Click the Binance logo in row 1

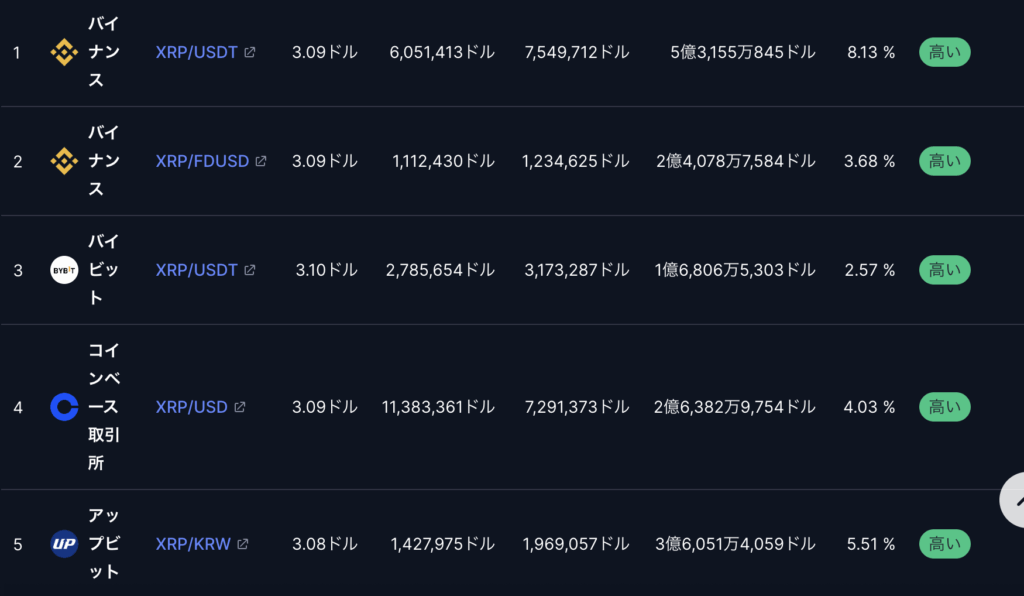pos(64,52)
